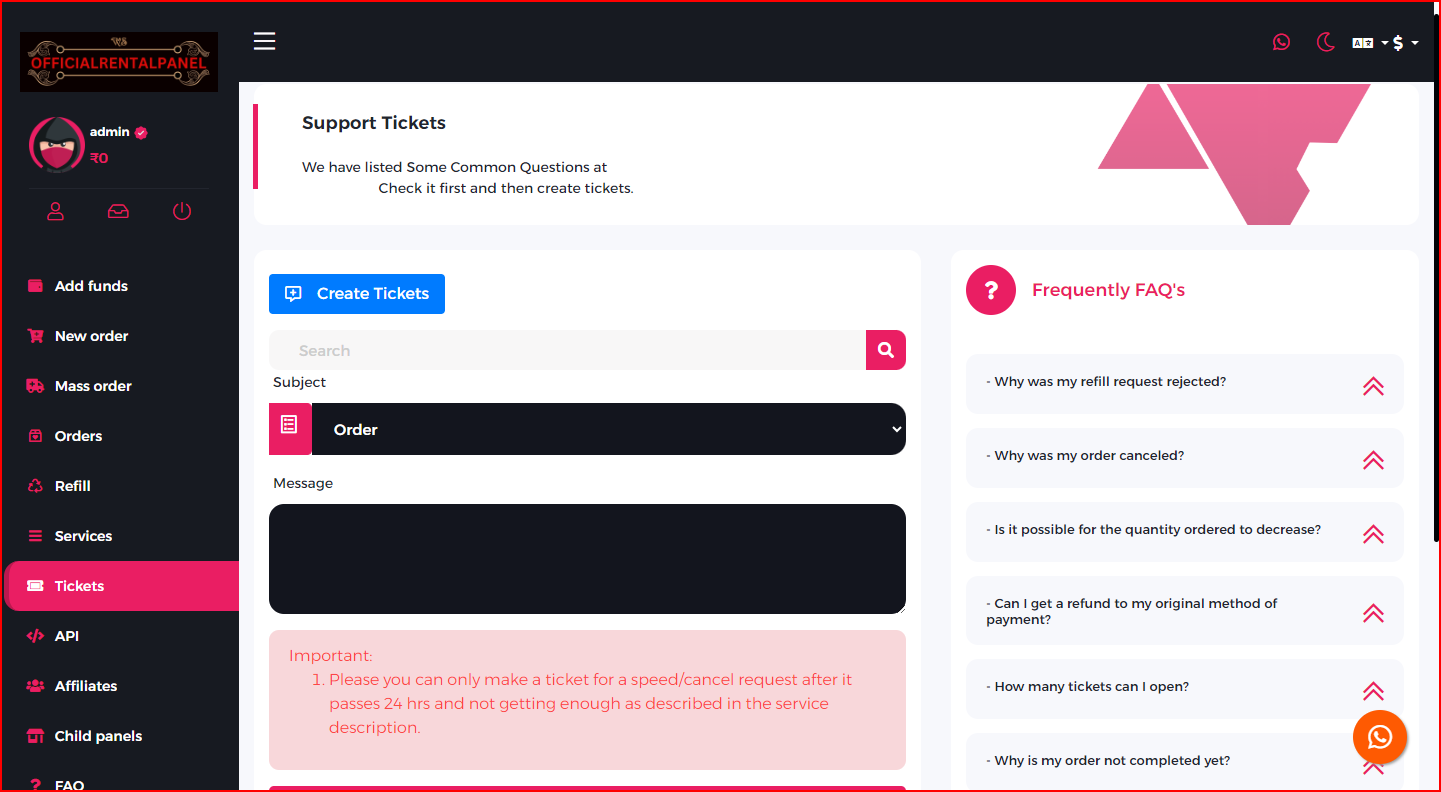Click the inbox tray icon in sidebar

(118, 211)
